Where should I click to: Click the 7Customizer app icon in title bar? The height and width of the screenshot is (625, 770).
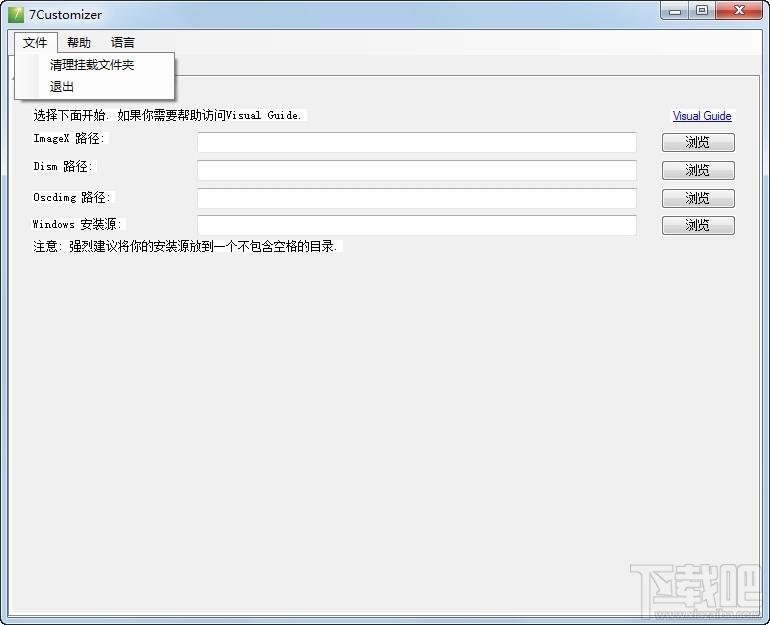tap(16, 14)
